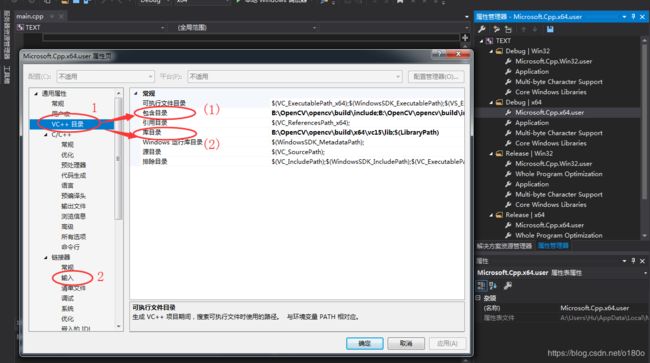Screen dimensions: 650x363
Task: Select 输出文件 under C/C++ in dialog tree
Action: pos(73,206)
